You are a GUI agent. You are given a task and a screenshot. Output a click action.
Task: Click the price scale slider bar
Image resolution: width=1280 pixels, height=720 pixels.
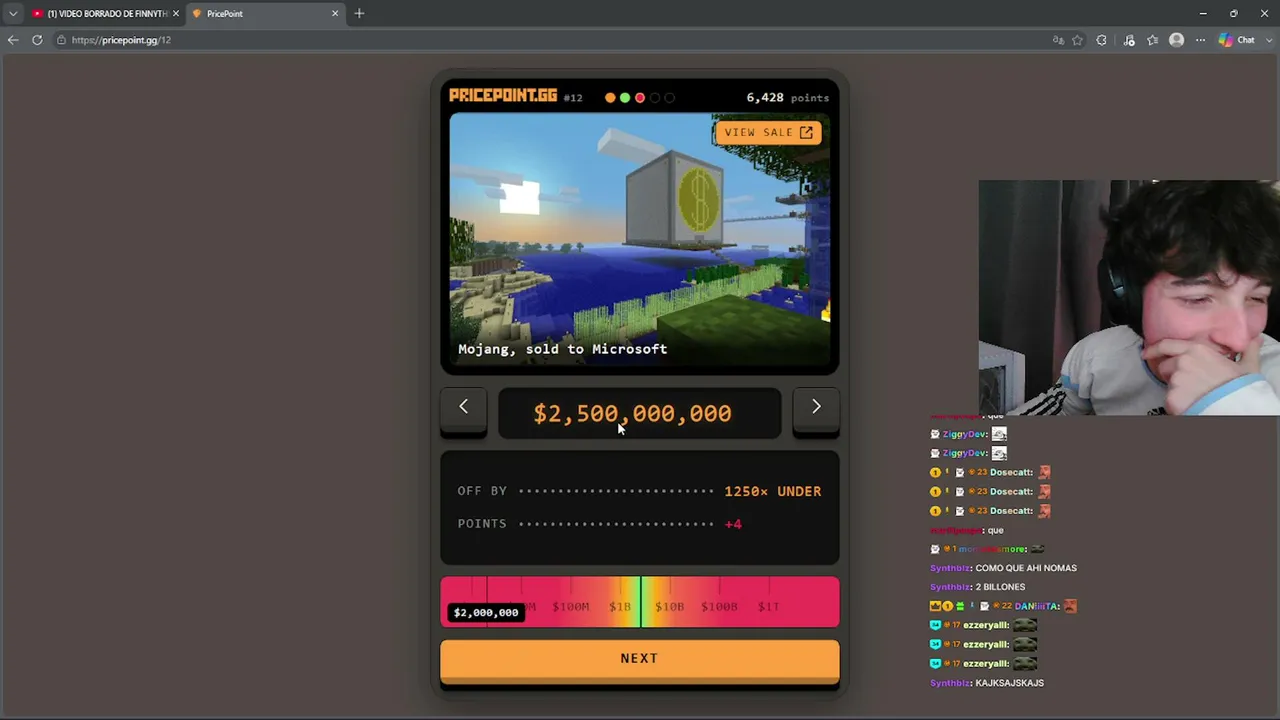click(x=639, y=601)
